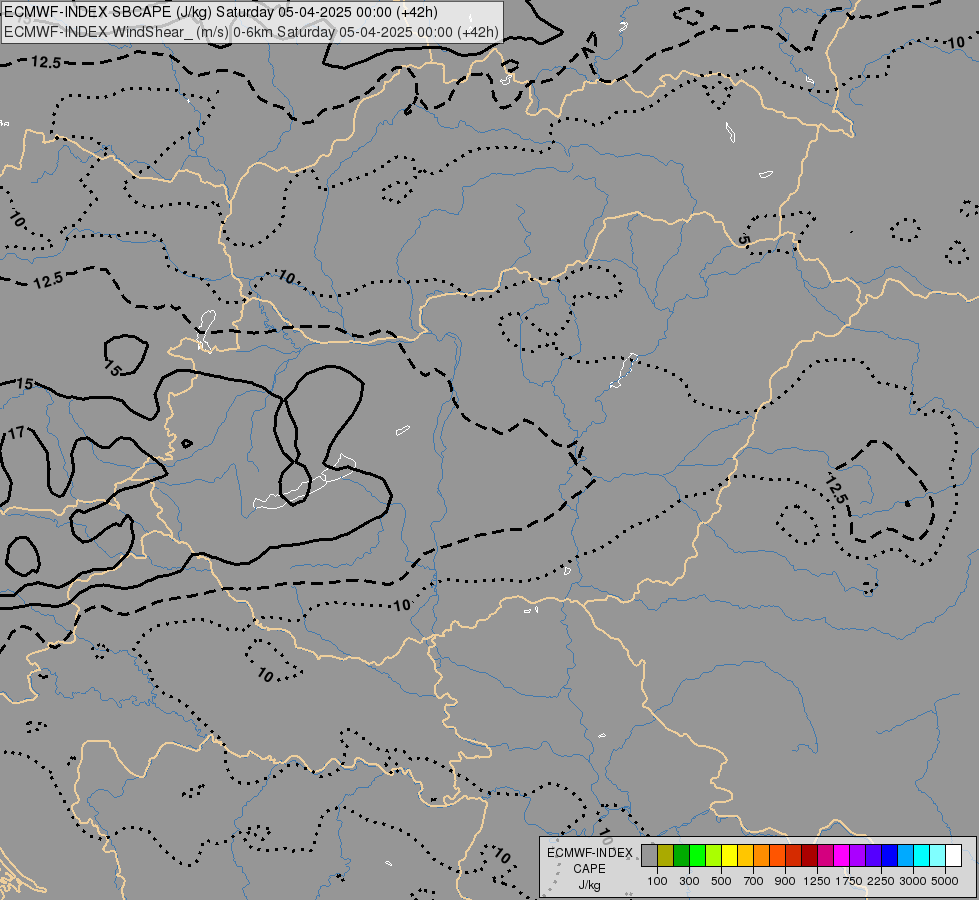Pick the bright green swatch after 300

[697, 855]
